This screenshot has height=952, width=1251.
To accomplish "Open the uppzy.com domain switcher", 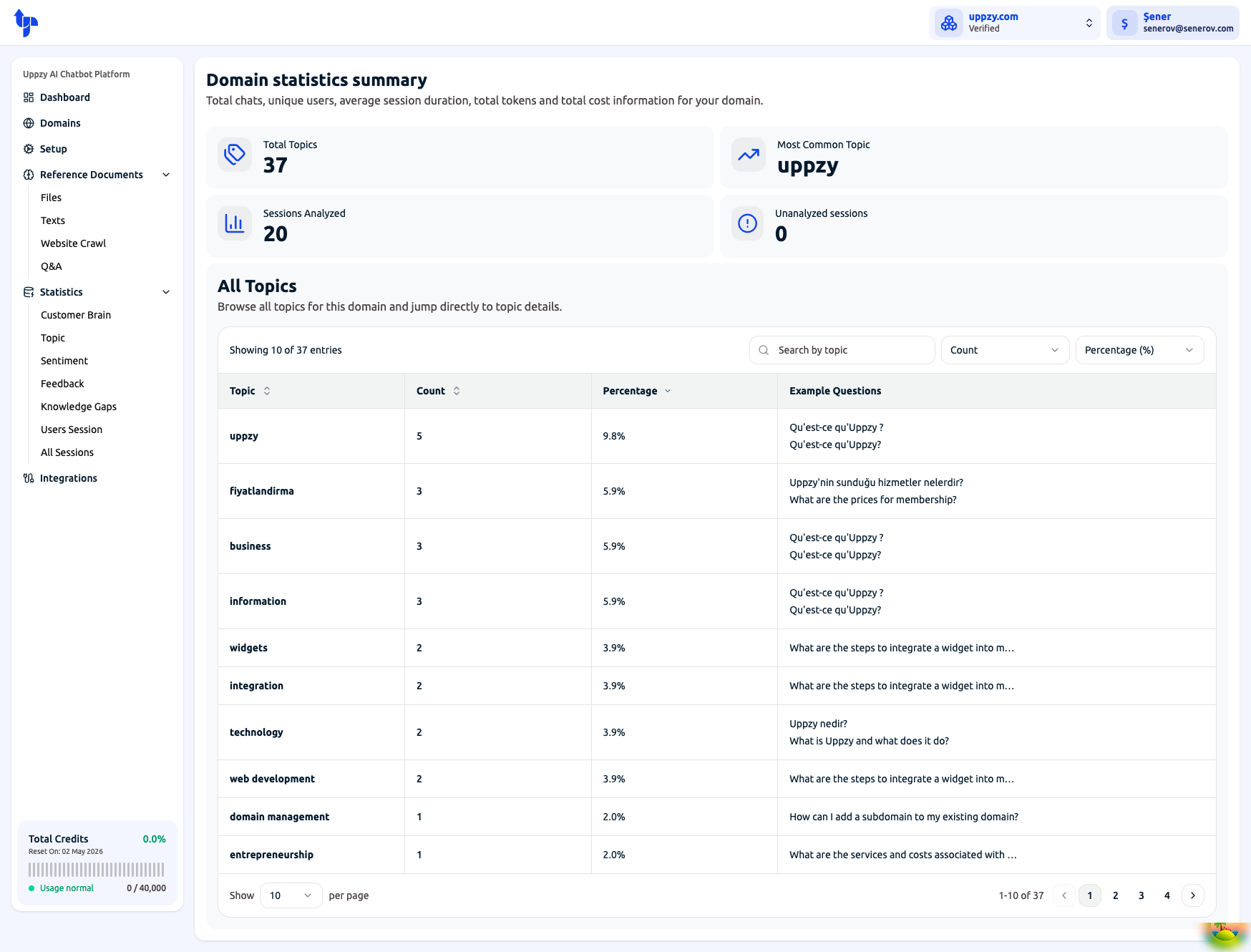I will [x=1015, y=23].
